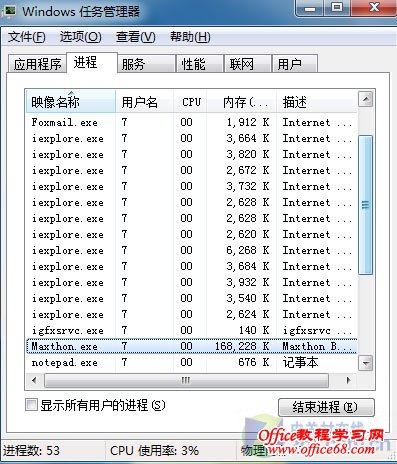Open the 性能 tab

[x=200, y=64]
